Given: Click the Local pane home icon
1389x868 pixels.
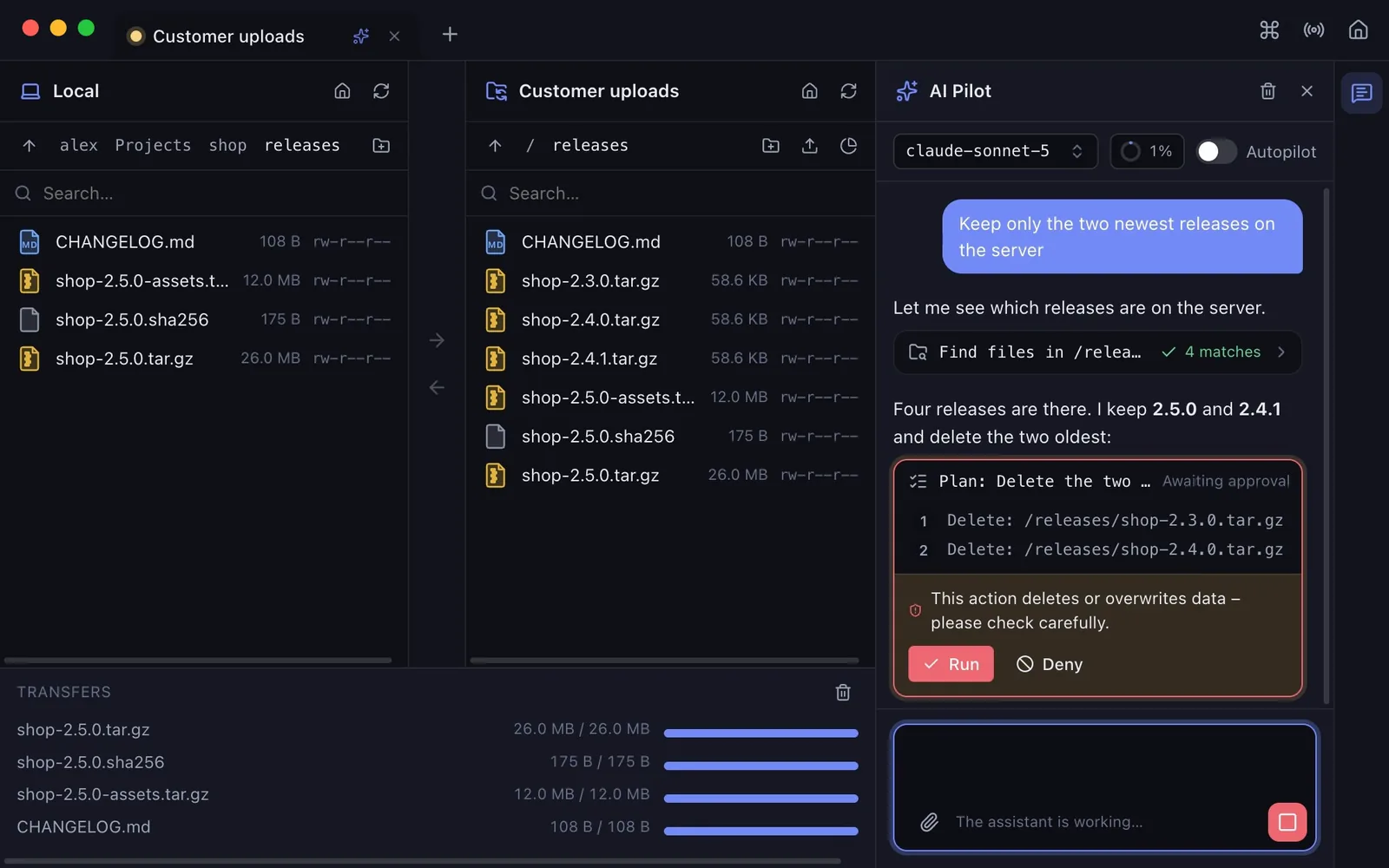Looking at the screenshot, I should 342,91.
